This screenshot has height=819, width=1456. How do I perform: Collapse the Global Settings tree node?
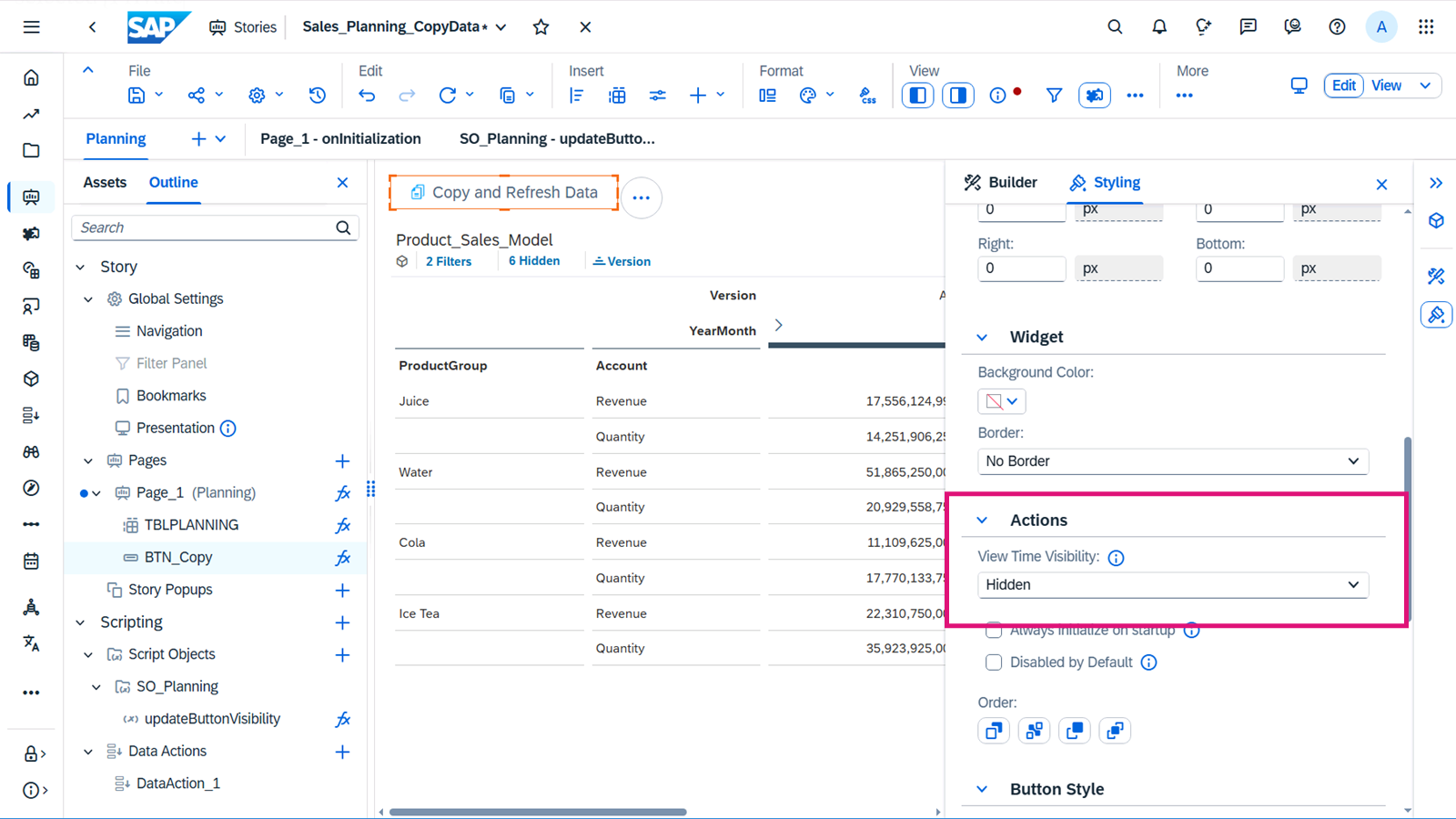coord(88,299)
